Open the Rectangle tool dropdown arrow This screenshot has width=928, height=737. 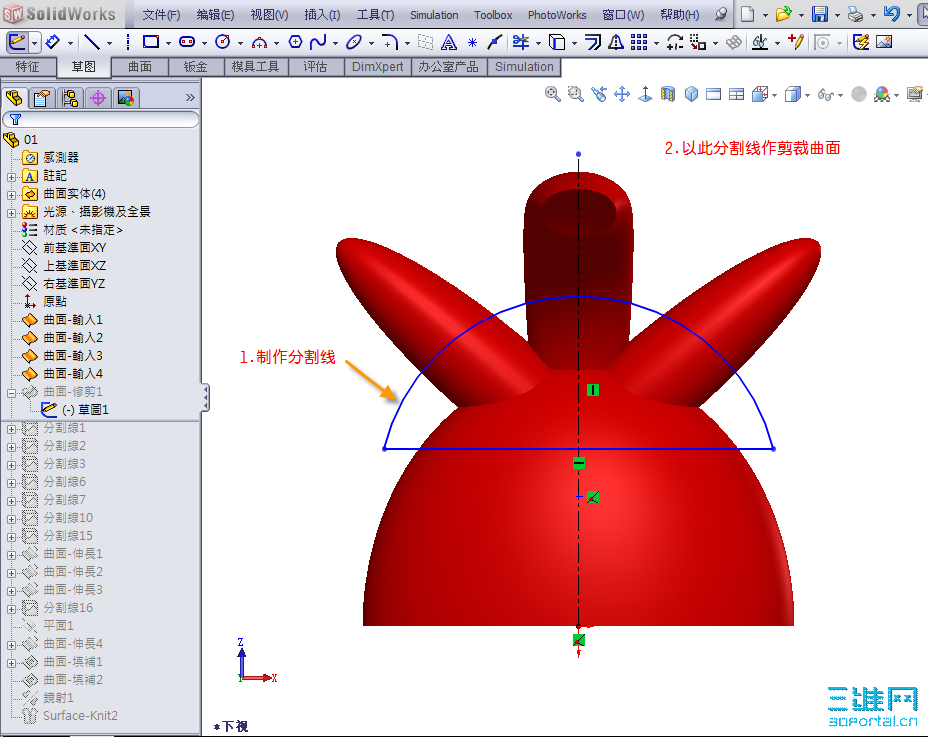tap(169, 43)
